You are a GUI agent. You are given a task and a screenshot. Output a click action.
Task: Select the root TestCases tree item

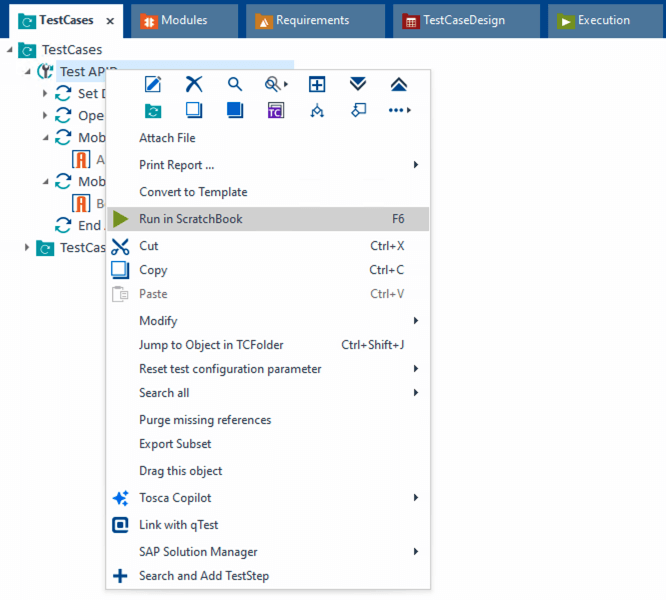[x=72, y=50]
